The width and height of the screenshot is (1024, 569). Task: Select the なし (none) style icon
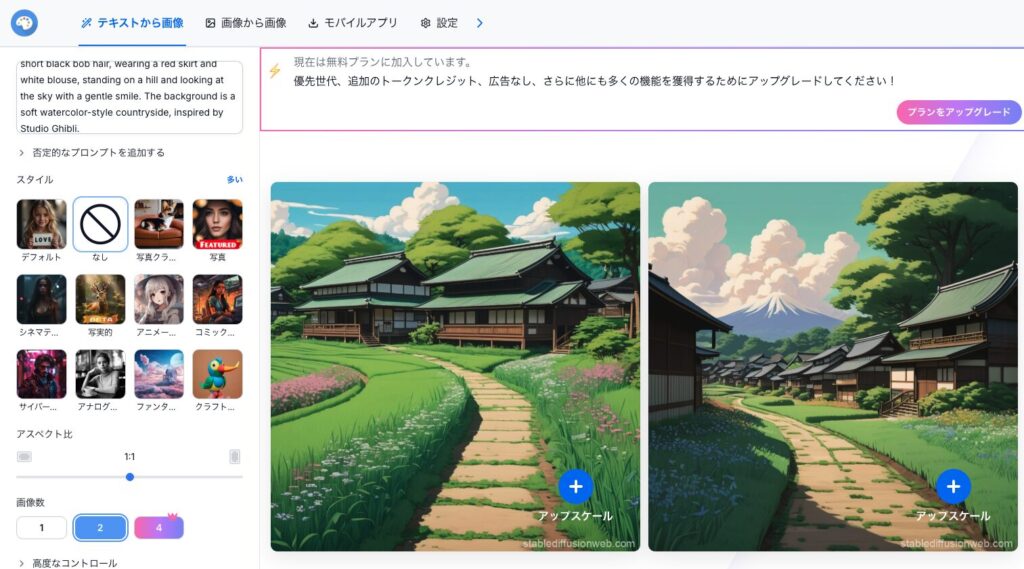[x=100, y=224]
